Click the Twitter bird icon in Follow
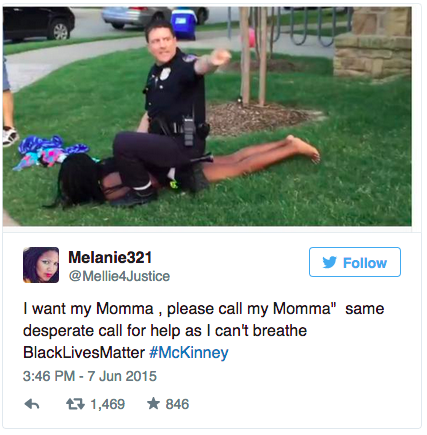Screen dimensions: 427x435 pos(330,263)
